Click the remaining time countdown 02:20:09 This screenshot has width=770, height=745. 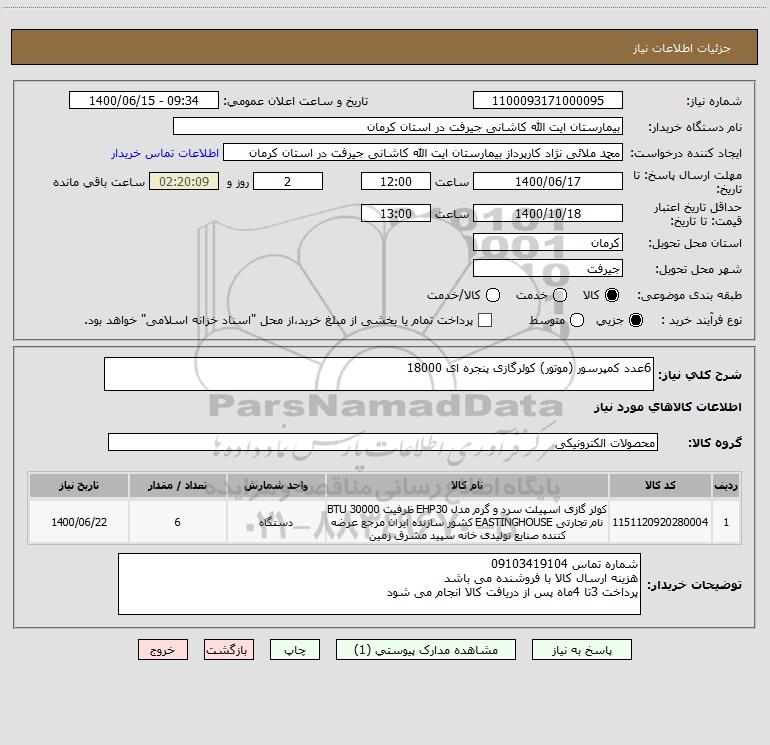(184, 181)
